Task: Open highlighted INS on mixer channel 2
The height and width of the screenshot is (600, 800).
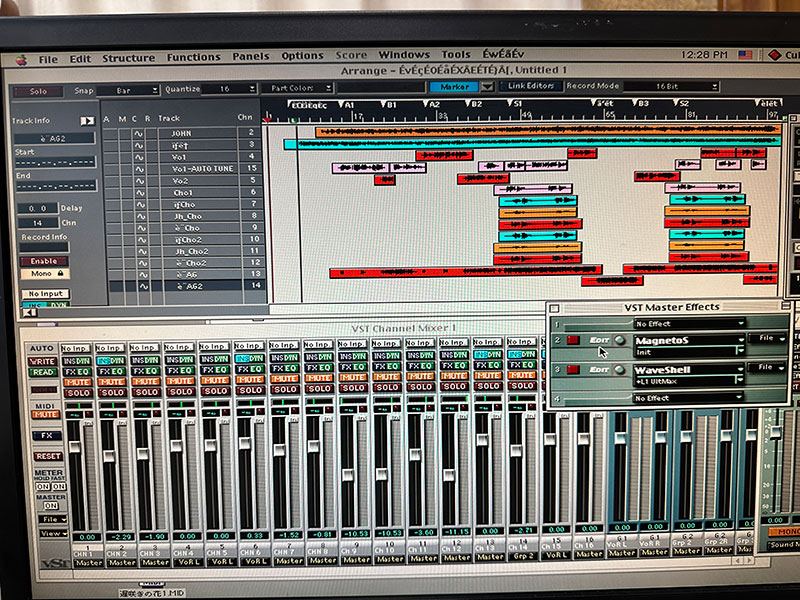Action: (x=104, y=360)
